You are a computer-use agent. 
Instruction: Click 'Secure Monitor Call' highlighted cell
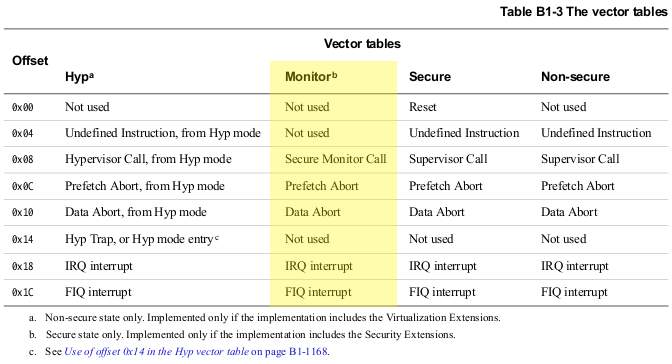(336, 159)
